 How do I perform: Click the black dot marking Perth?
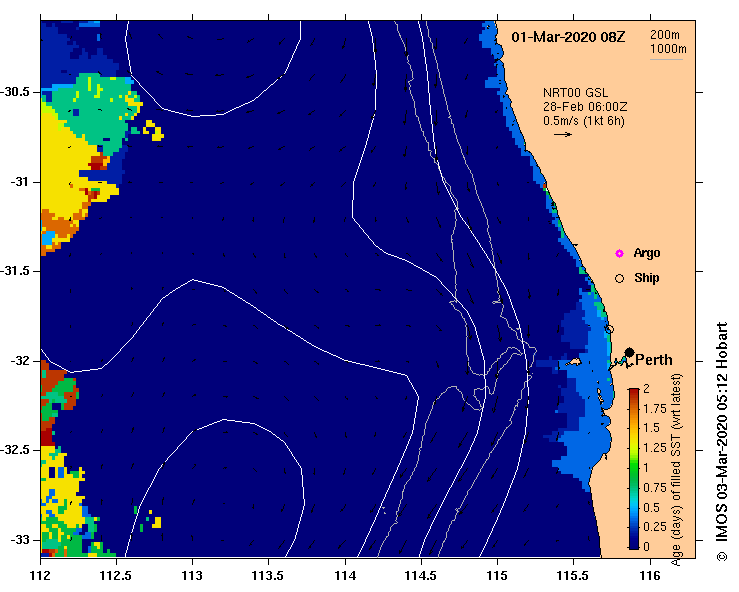click(629, 352)
